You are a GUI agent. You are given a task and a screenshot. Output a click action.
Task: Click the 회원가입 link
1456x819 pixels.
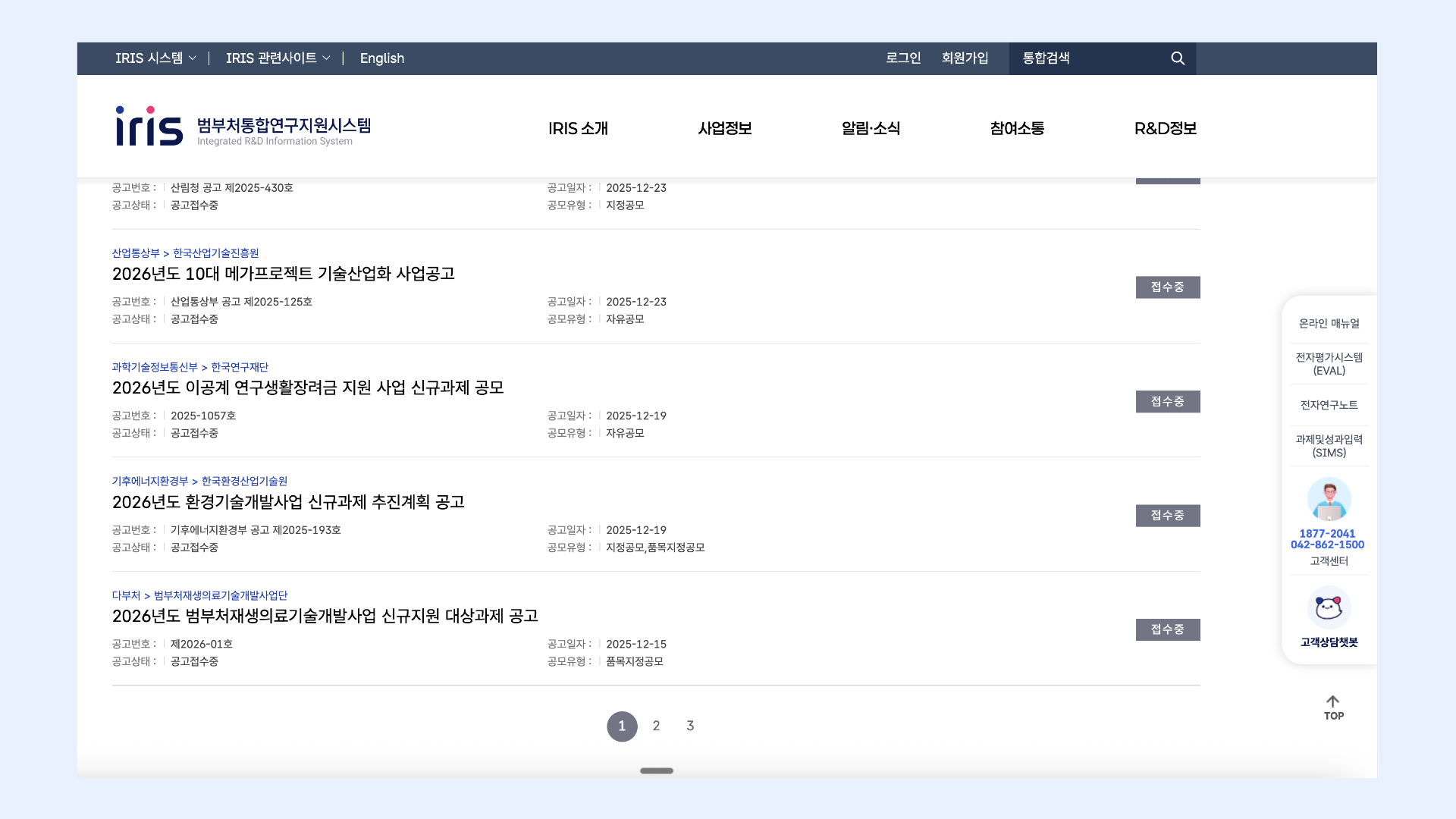pyautogui.click(x=965, y=58)
